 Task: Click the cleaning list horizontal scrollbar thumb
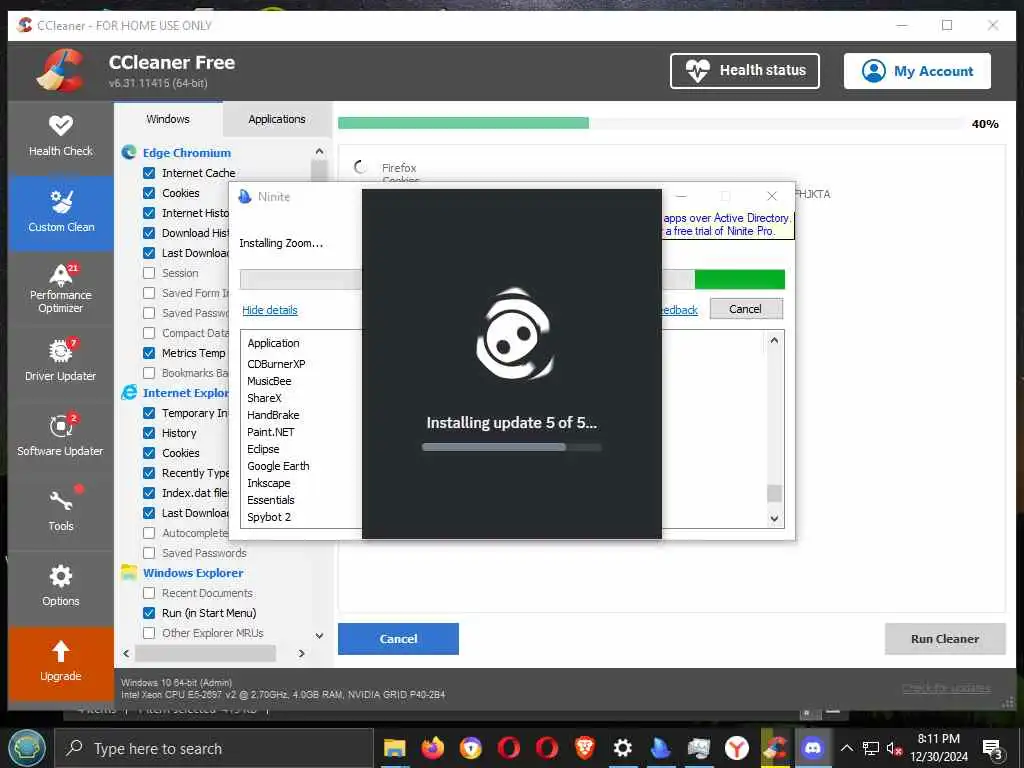click(205, 653)
